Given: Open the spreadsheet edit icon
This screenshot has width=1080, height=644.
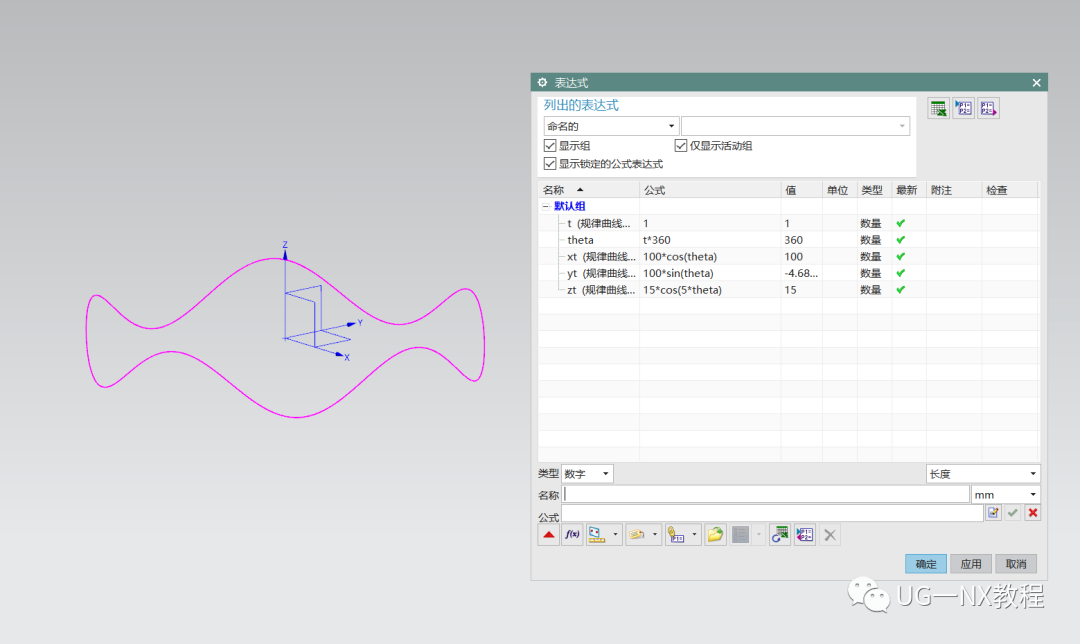Looking at the screenshot, I should coord(938,108).
